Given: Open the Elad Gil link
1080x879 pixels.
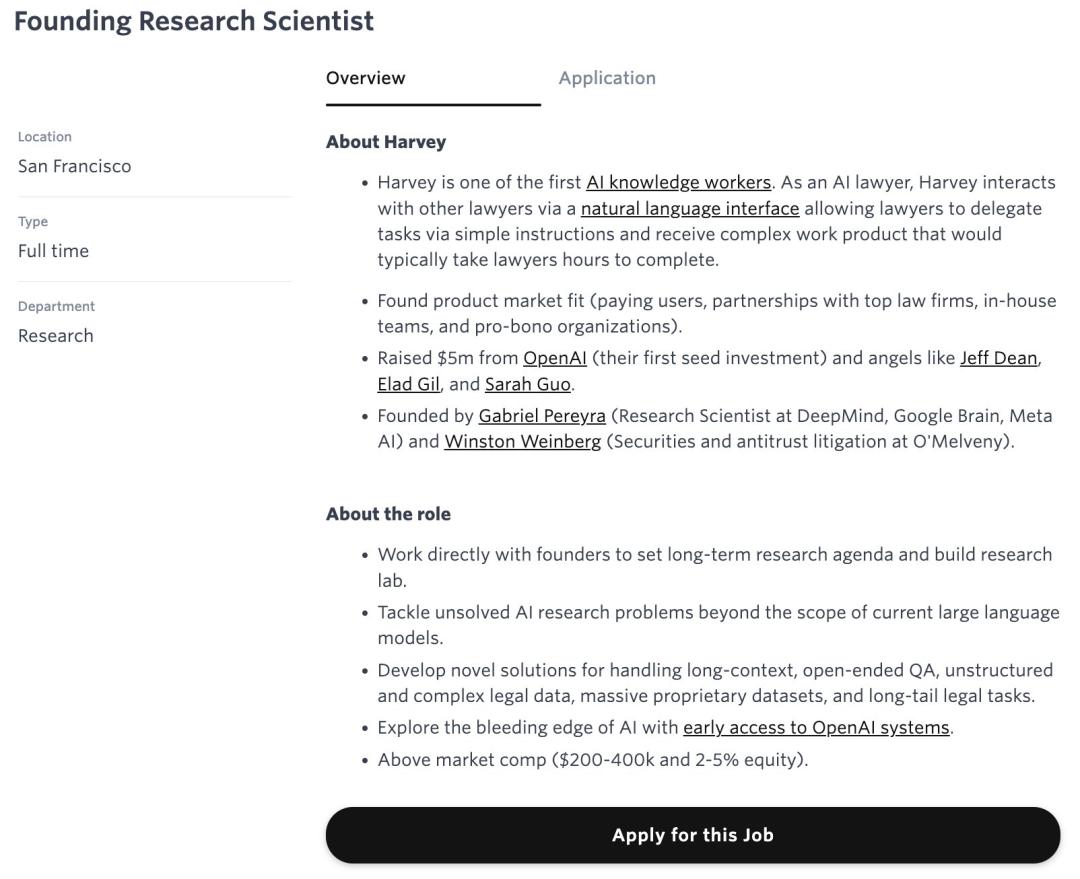Looking at the screenshot, I should [408, 384].
